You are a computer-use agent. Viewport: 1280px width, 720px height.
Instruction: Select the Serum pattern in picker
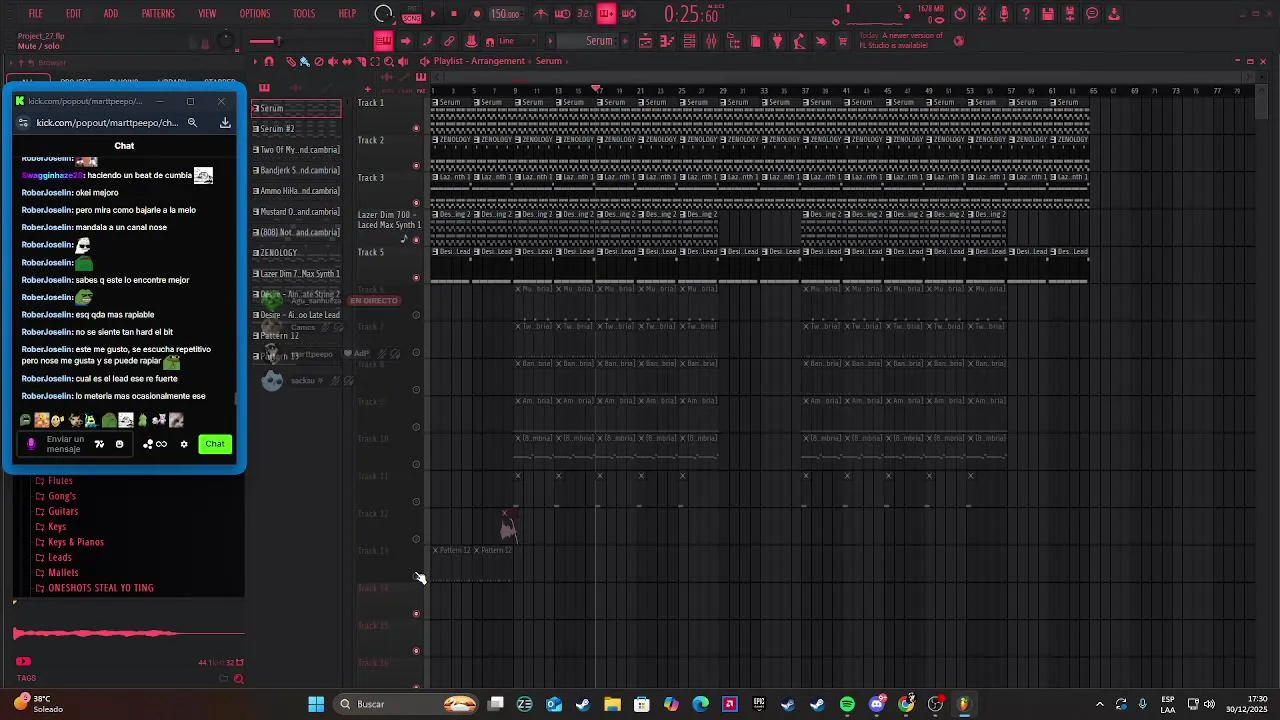point(296,108)
